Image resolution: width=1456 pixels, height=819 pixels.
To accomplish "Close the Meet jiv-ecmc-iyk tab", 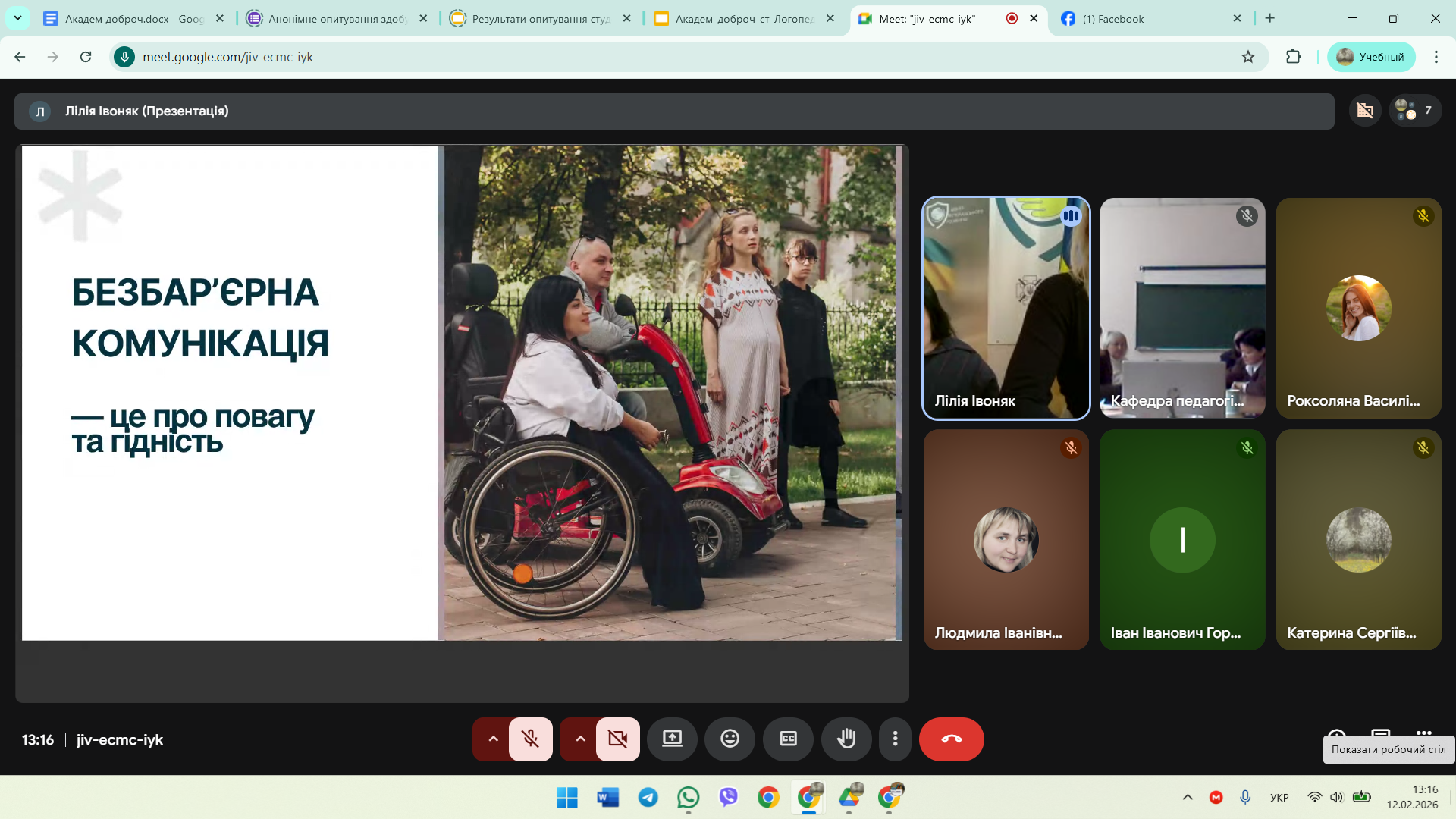I will [x=1034, y=19].
